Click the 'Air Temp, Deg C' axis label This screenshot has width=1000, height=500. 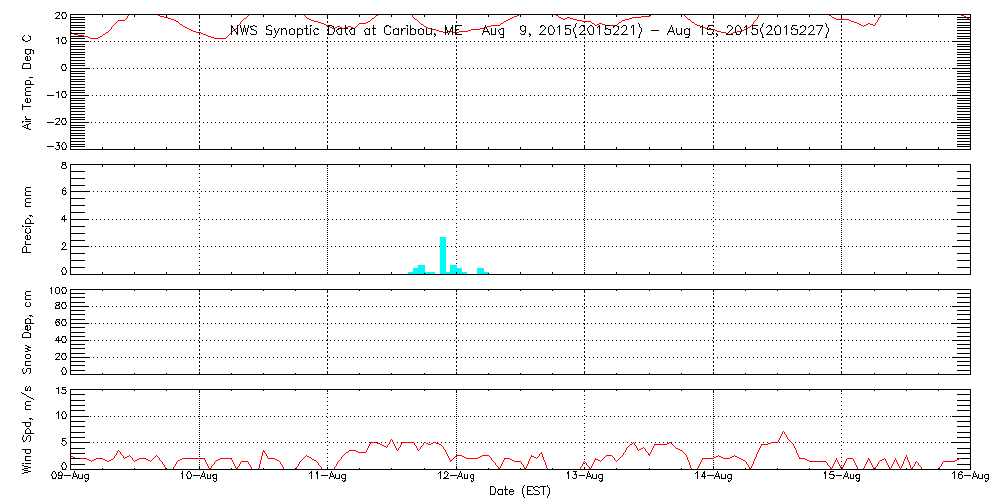[x=28, y=82]
